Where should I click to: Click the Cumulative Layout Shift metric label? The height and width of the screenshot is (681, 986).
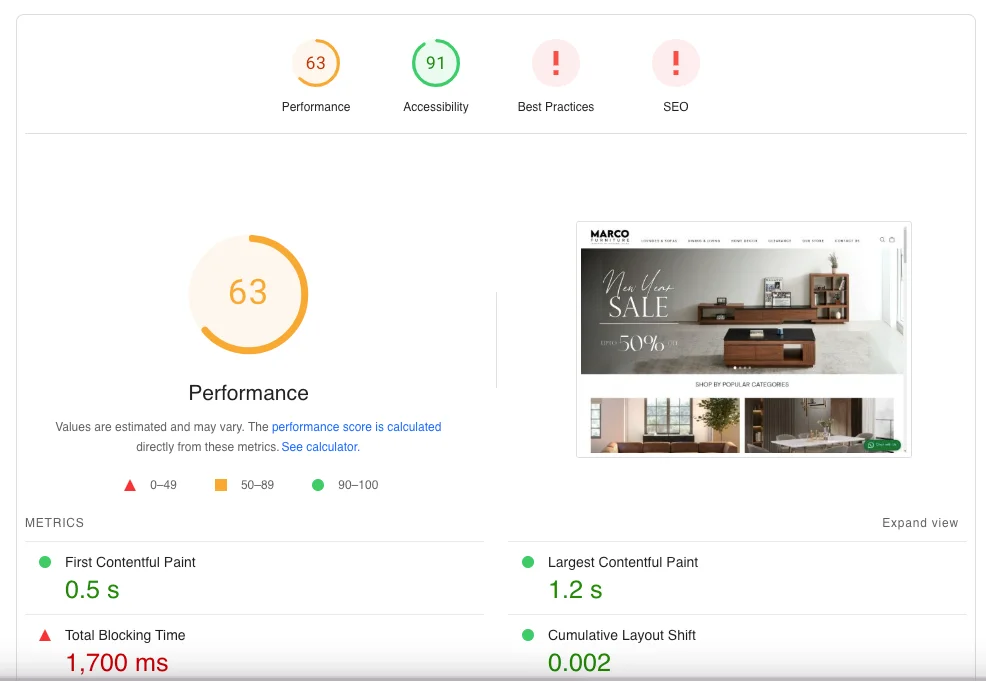(621, 635)
